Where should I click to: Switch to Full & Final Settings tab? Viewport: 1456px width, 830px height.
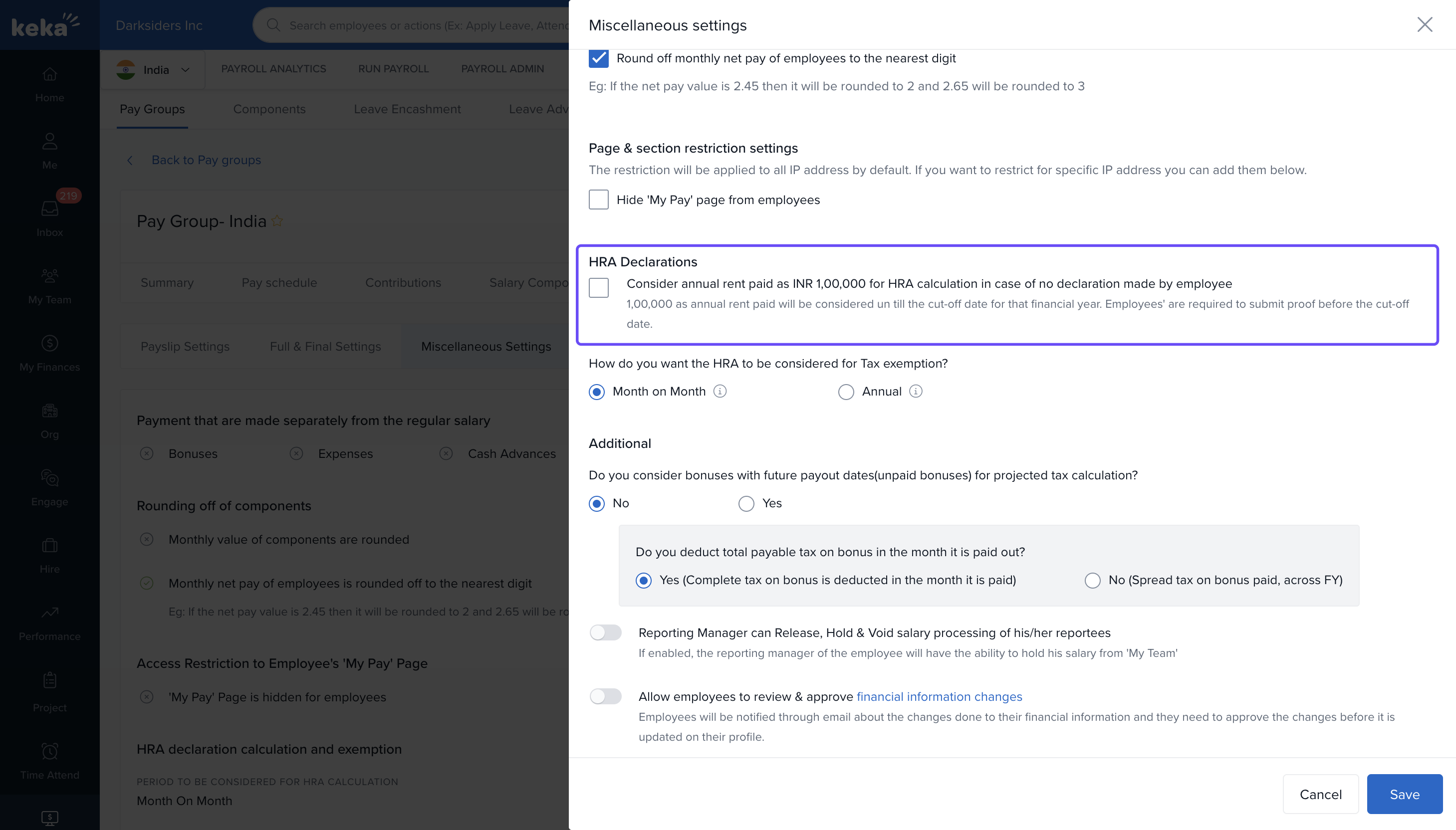[325, 346]
